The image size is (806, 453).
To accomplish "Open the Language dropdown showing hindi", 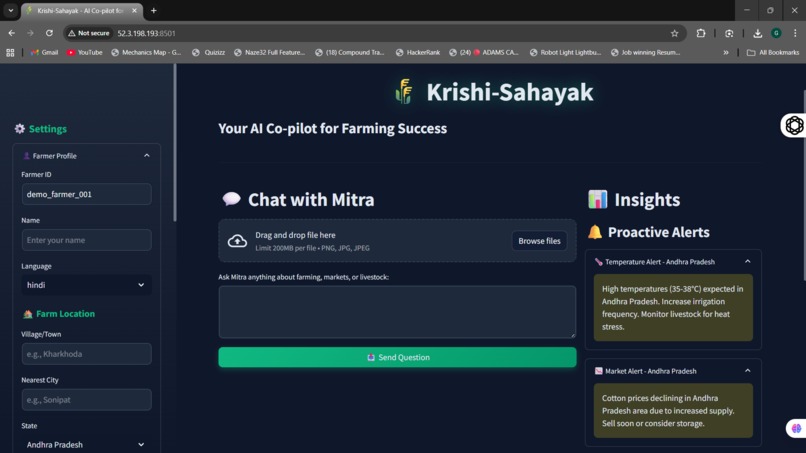I will tap(86, 285).
